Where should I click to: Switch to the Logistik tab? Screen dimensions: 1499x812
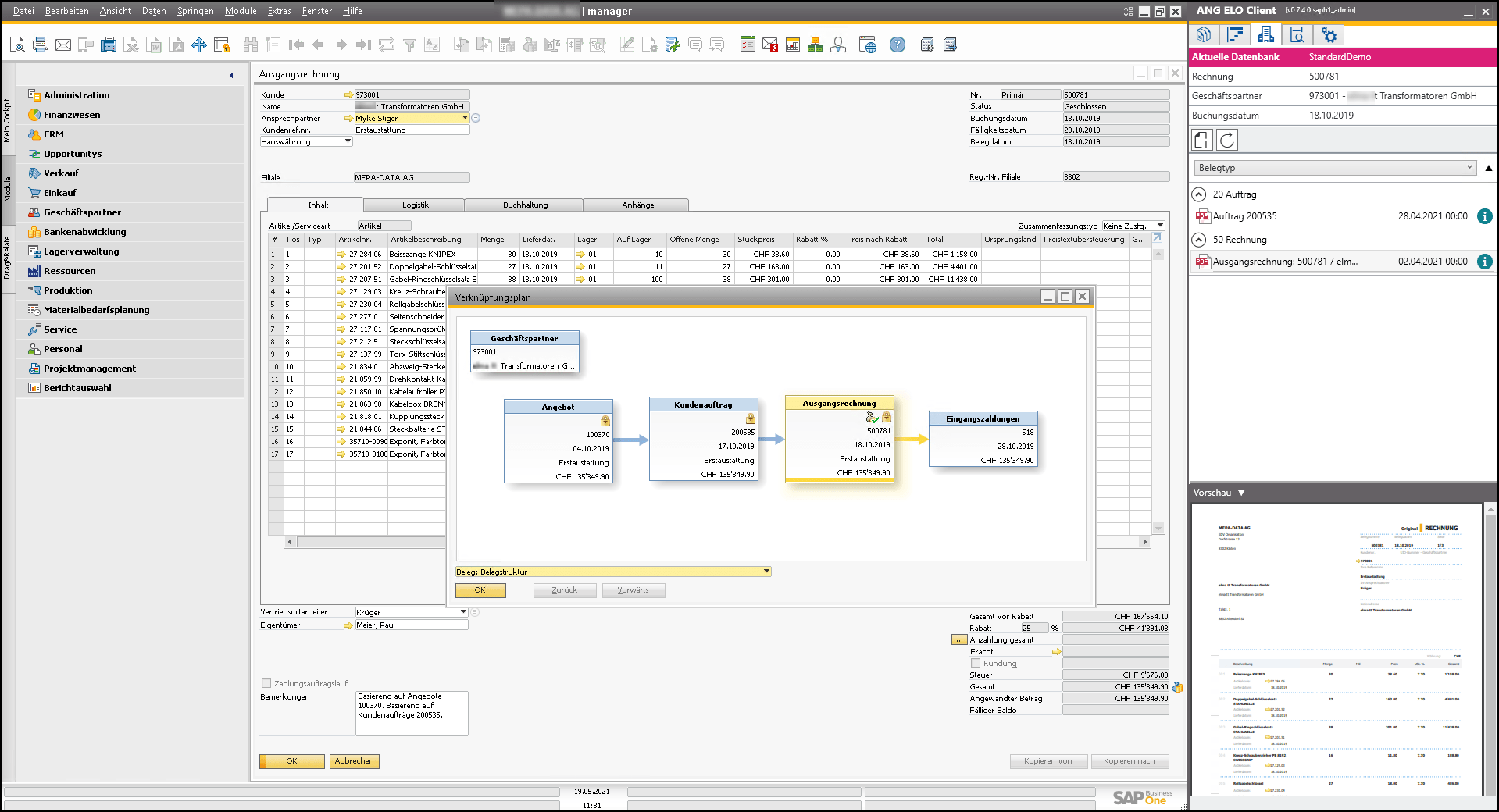[415, 205]
